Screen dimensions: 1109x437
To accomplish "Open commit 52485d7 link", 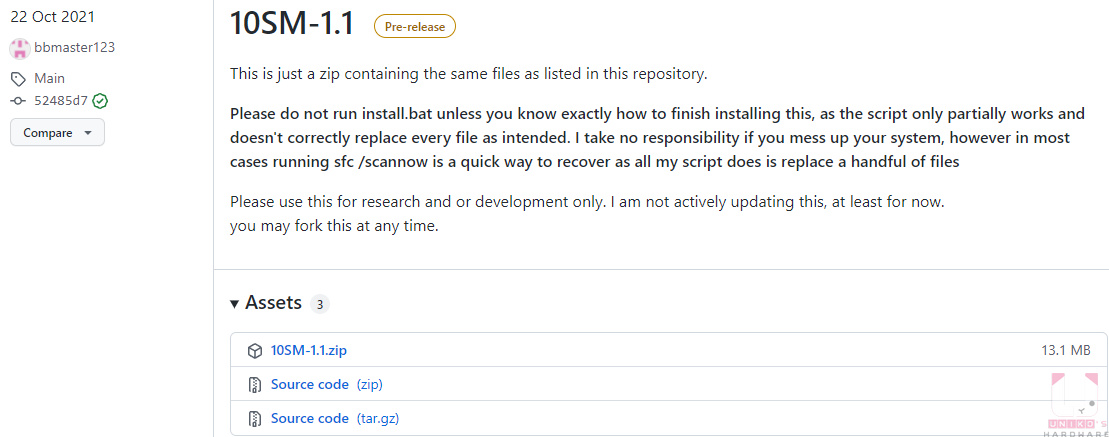I will pos(61,101).
